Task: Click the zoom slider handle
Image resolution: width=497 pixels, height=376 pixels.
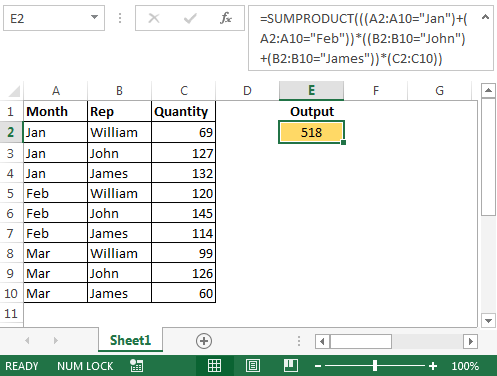Action: pyautogui.click(x=375, y=366)
